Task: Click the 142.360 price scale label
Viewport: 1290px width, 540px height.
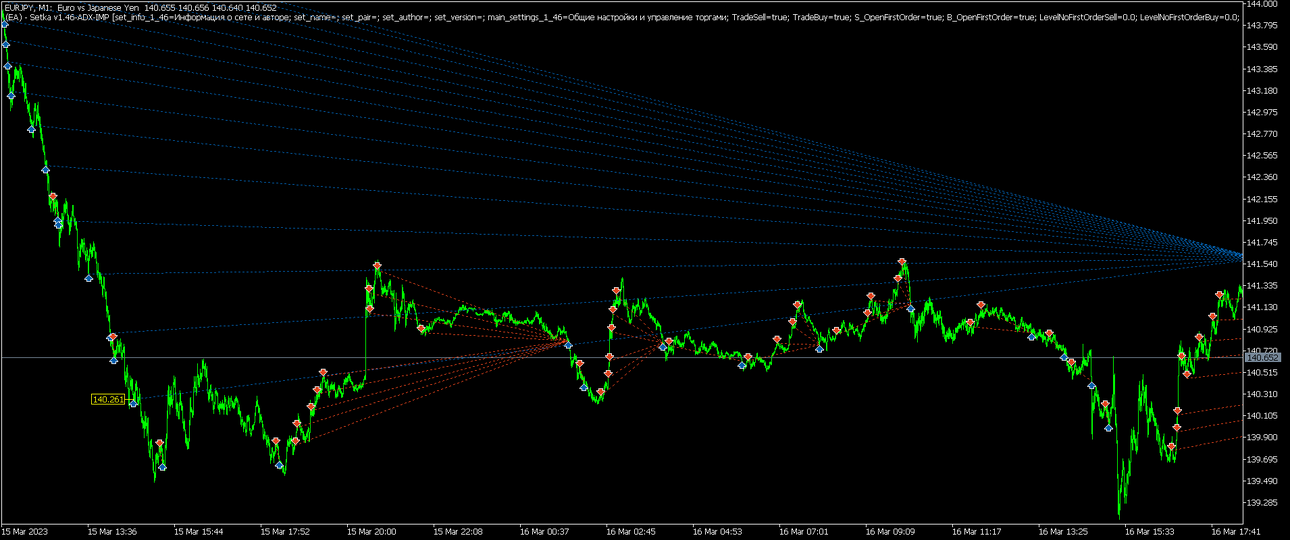Action: [1263, 178]
